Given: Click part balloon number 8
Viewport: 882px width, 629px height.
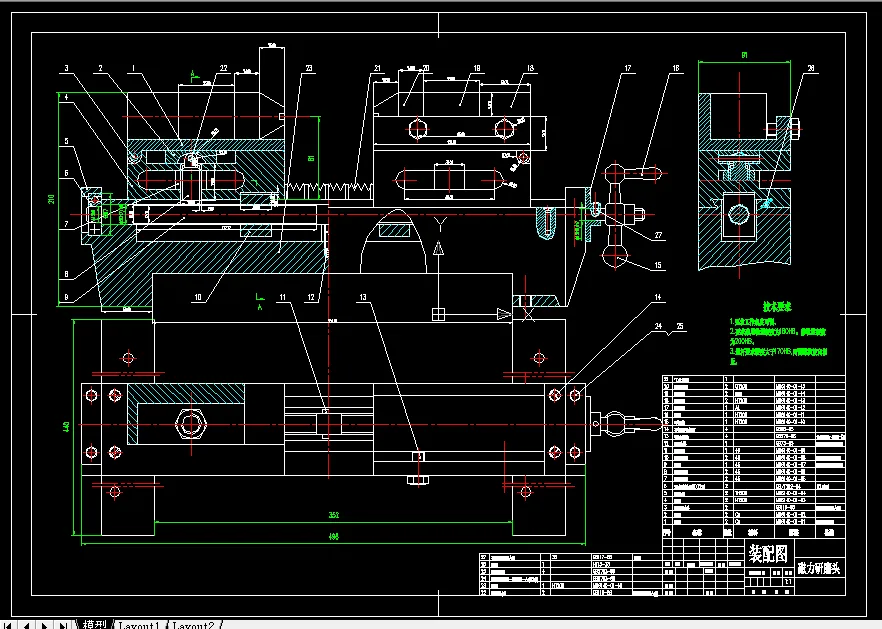Looking at the screenshot, I should click(66, 274).
